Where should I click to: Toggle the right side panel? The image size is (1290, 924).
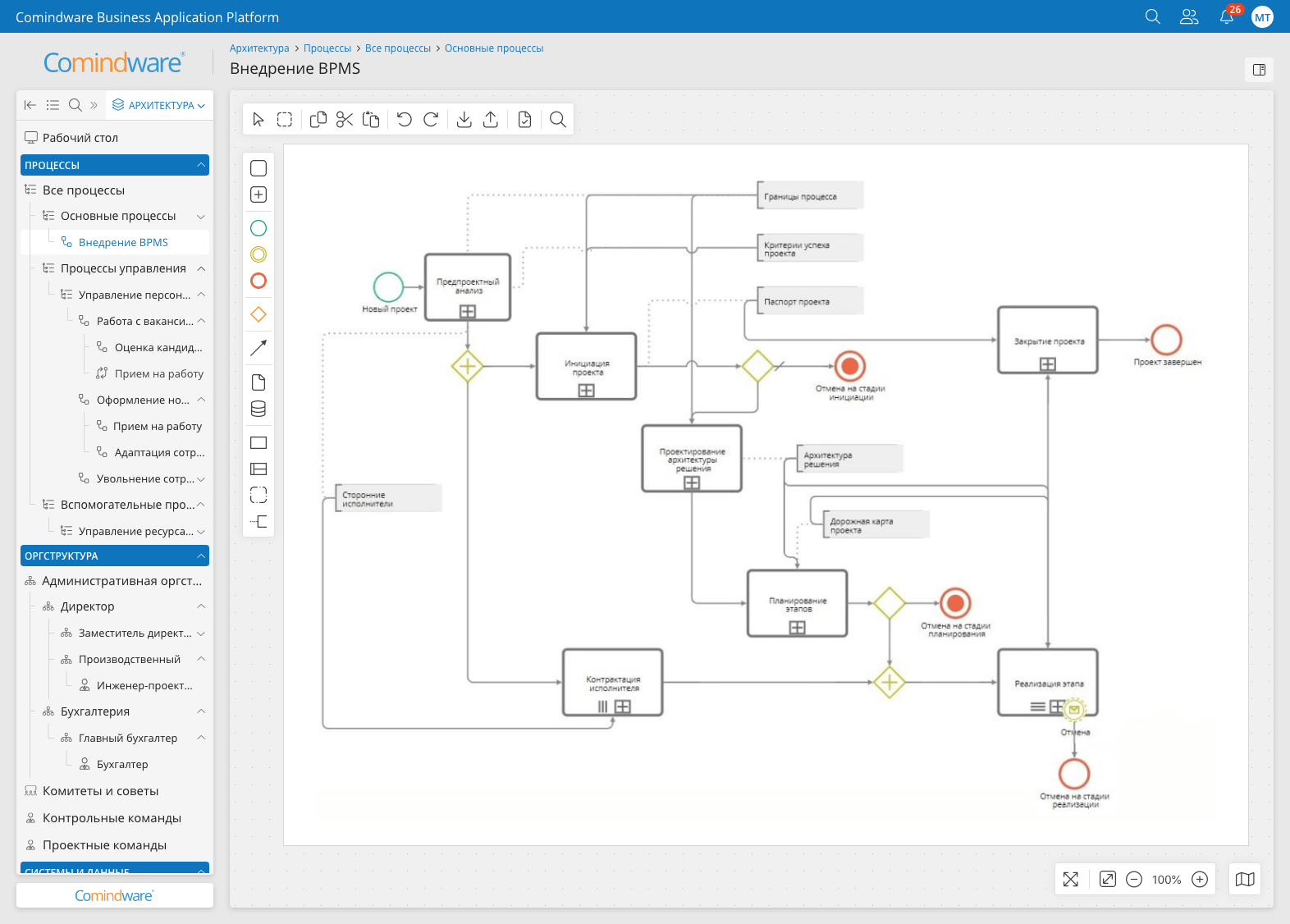[1259, 70]
